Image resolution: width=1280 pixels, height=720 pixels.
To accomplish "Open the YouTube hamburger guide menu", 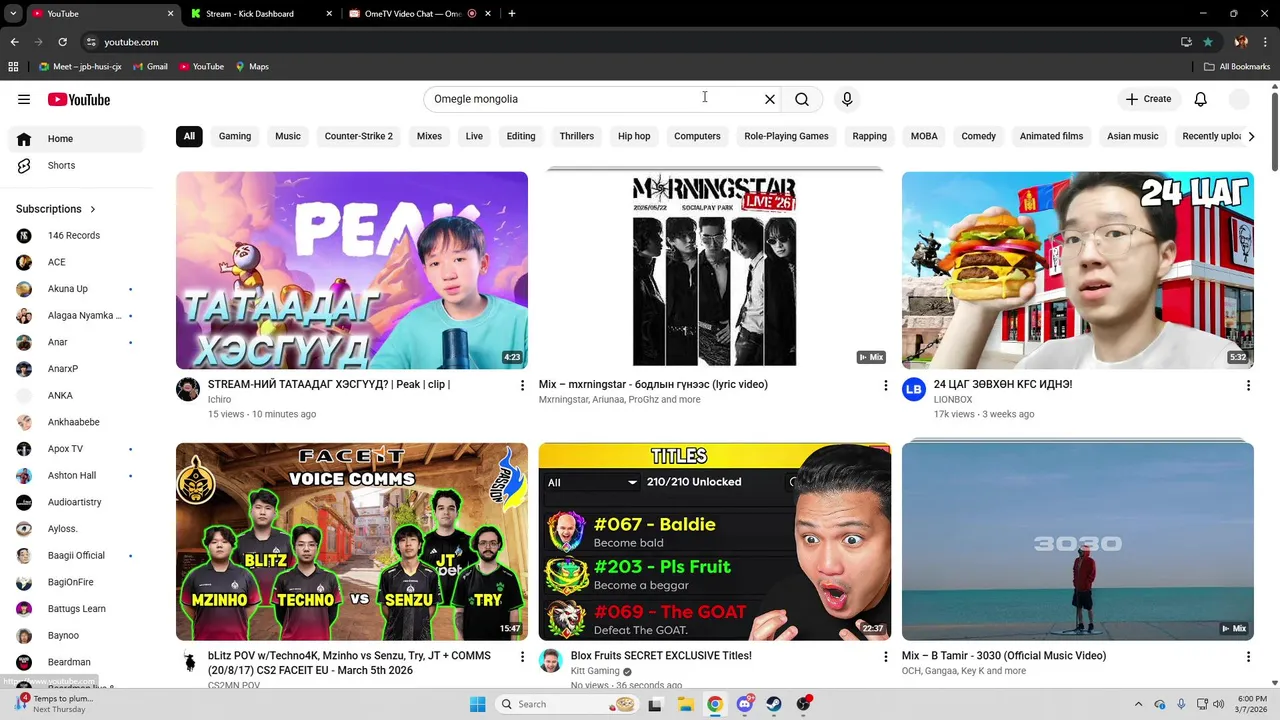I will coord(24,99).
